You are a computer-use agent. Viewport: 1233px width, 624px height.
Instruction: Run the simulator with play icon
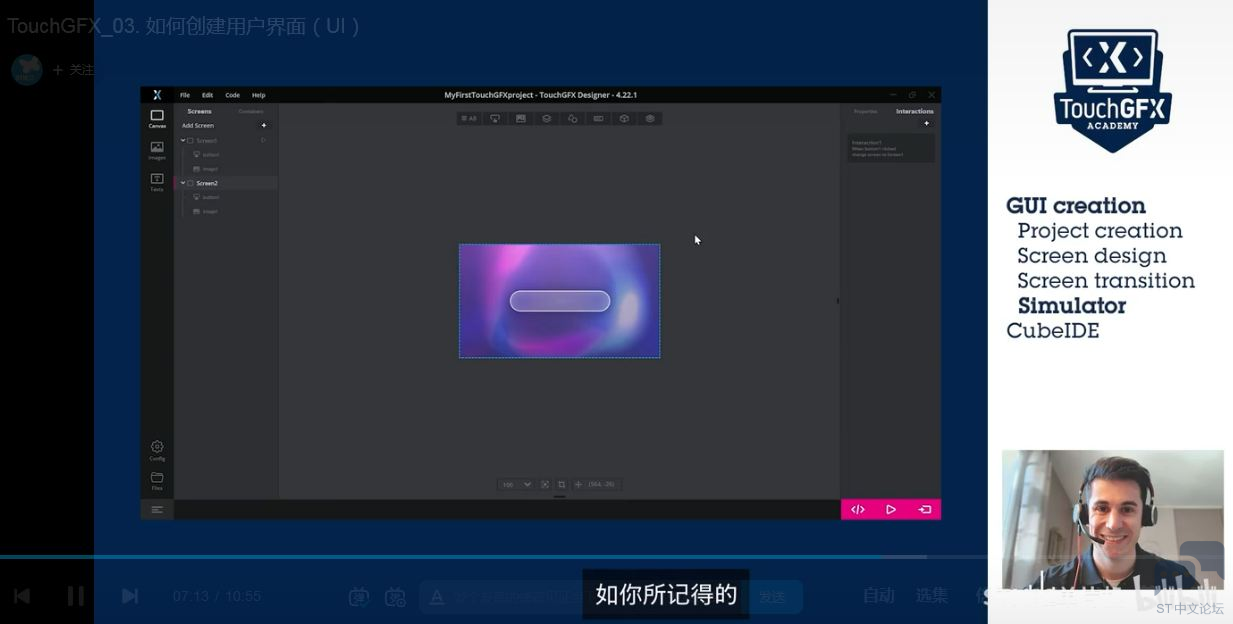point(891,510)
